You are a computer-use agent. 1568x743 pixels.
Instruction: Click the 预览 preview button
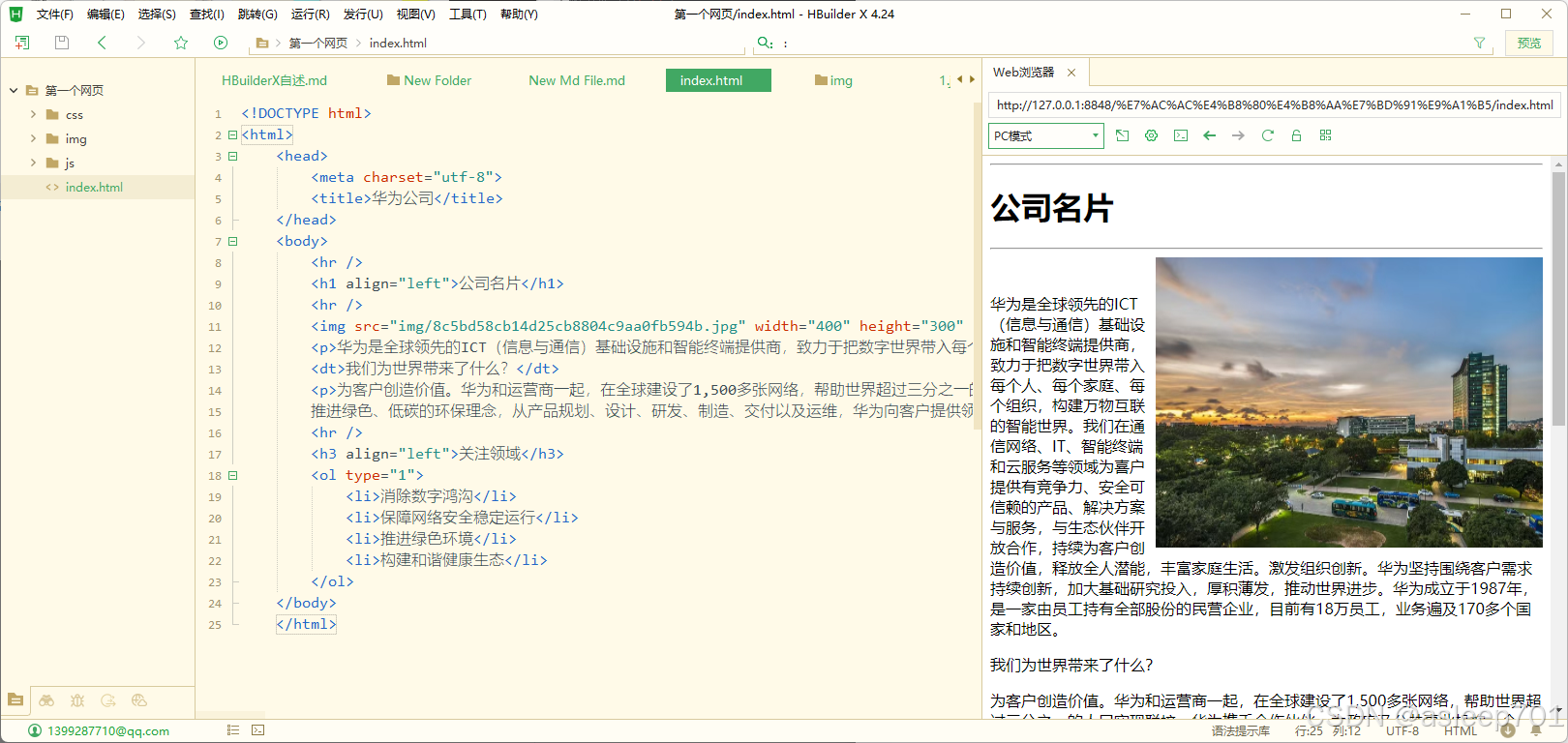pos(1529,43)
